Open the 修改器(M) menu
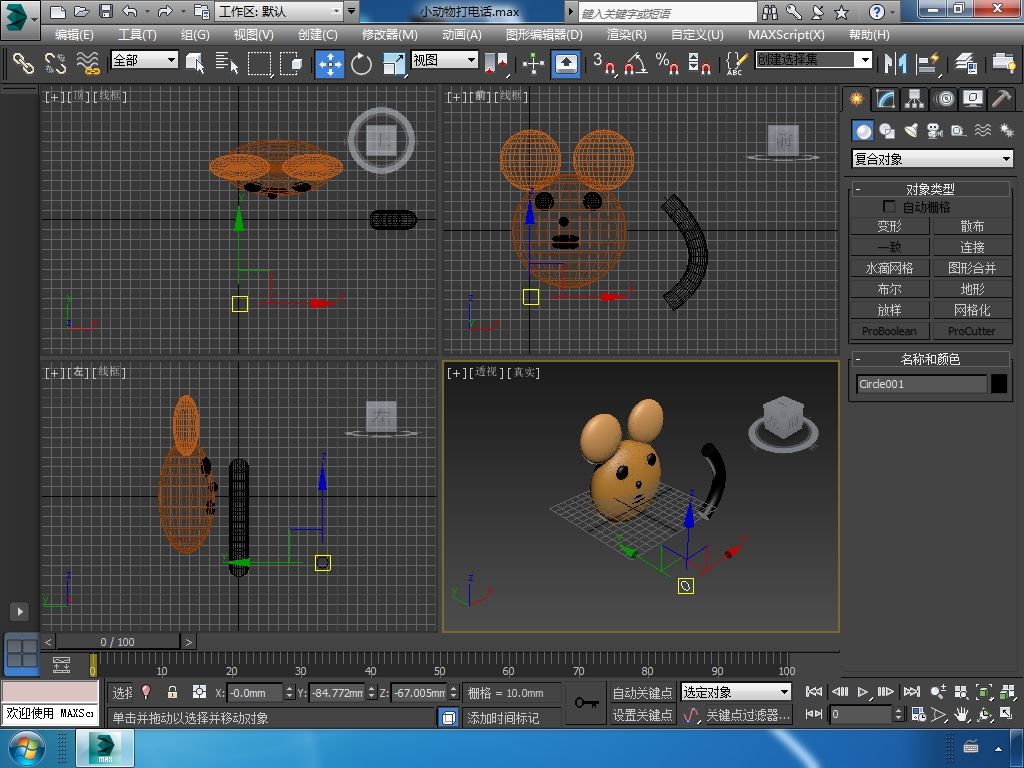Screen dimensions: 1024x768 pos(389,34)
